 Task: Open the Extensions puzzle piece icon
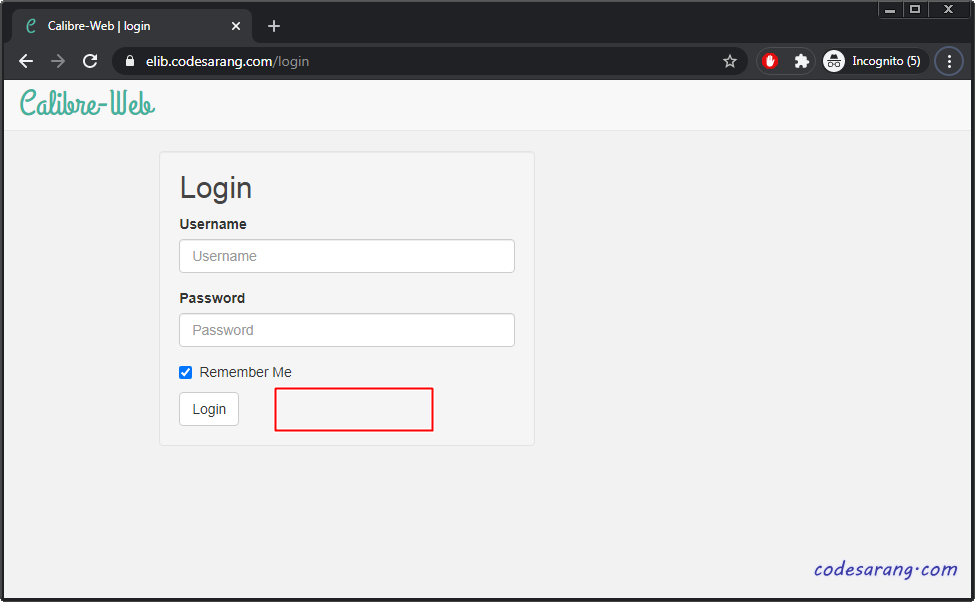[802, 61]
